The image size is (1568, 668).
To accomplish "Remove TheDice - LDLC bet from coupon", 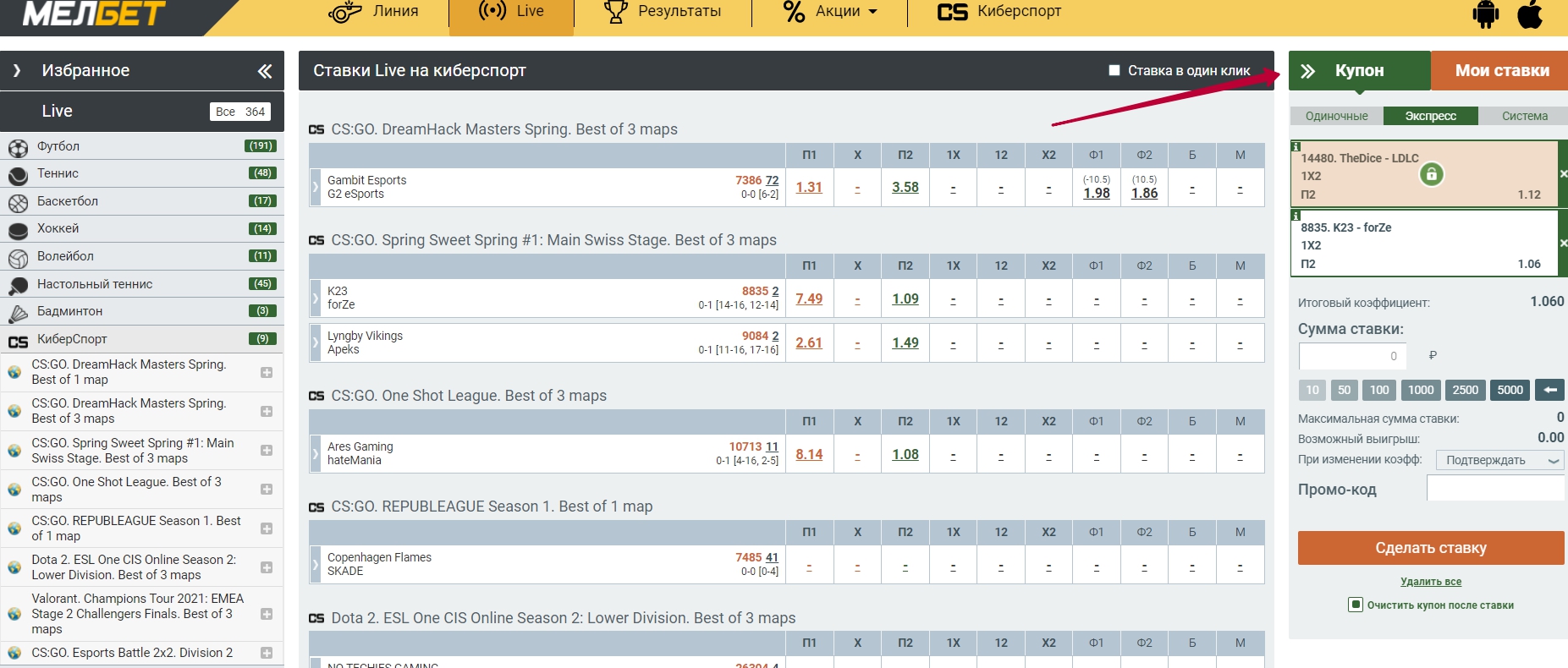I will click(1563, 174).
